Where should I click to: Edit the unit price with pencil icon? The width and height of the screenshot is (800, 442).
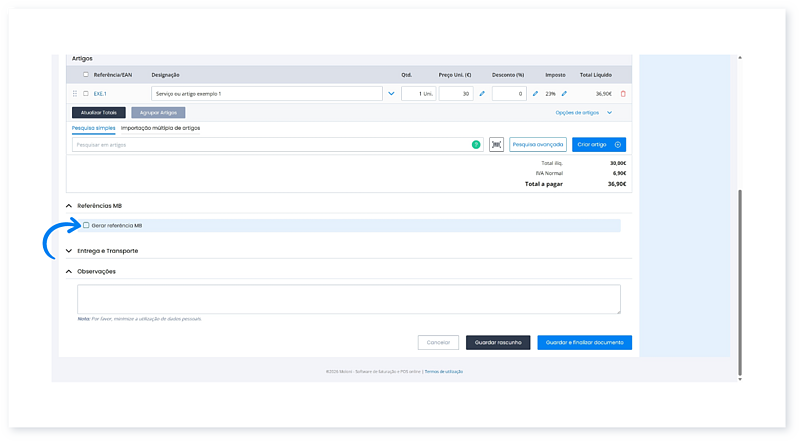click(x=482, y=94)
